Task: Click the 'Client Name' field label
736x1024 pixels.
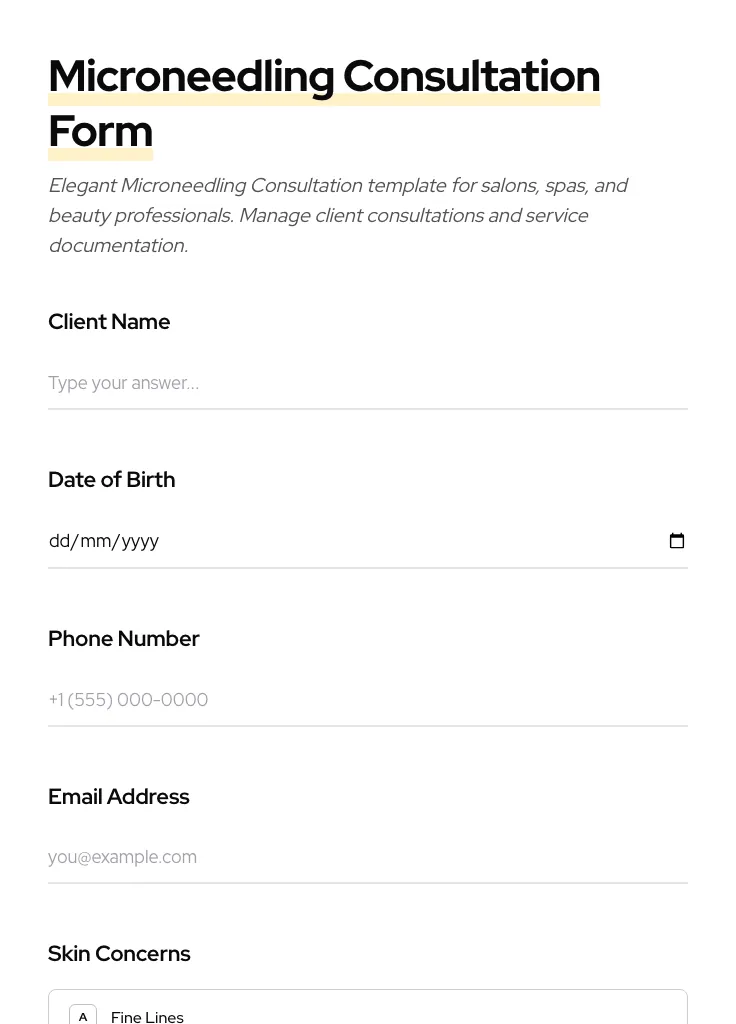Action: [109, 322]
